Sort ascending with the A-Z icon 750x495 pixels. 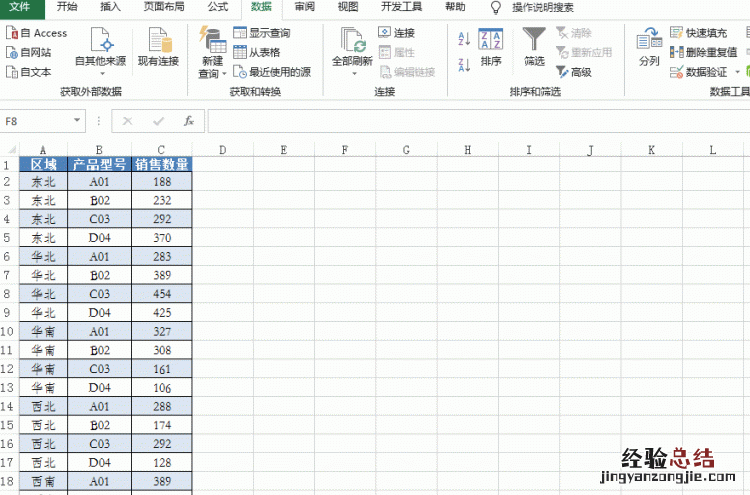coord(464,38)
